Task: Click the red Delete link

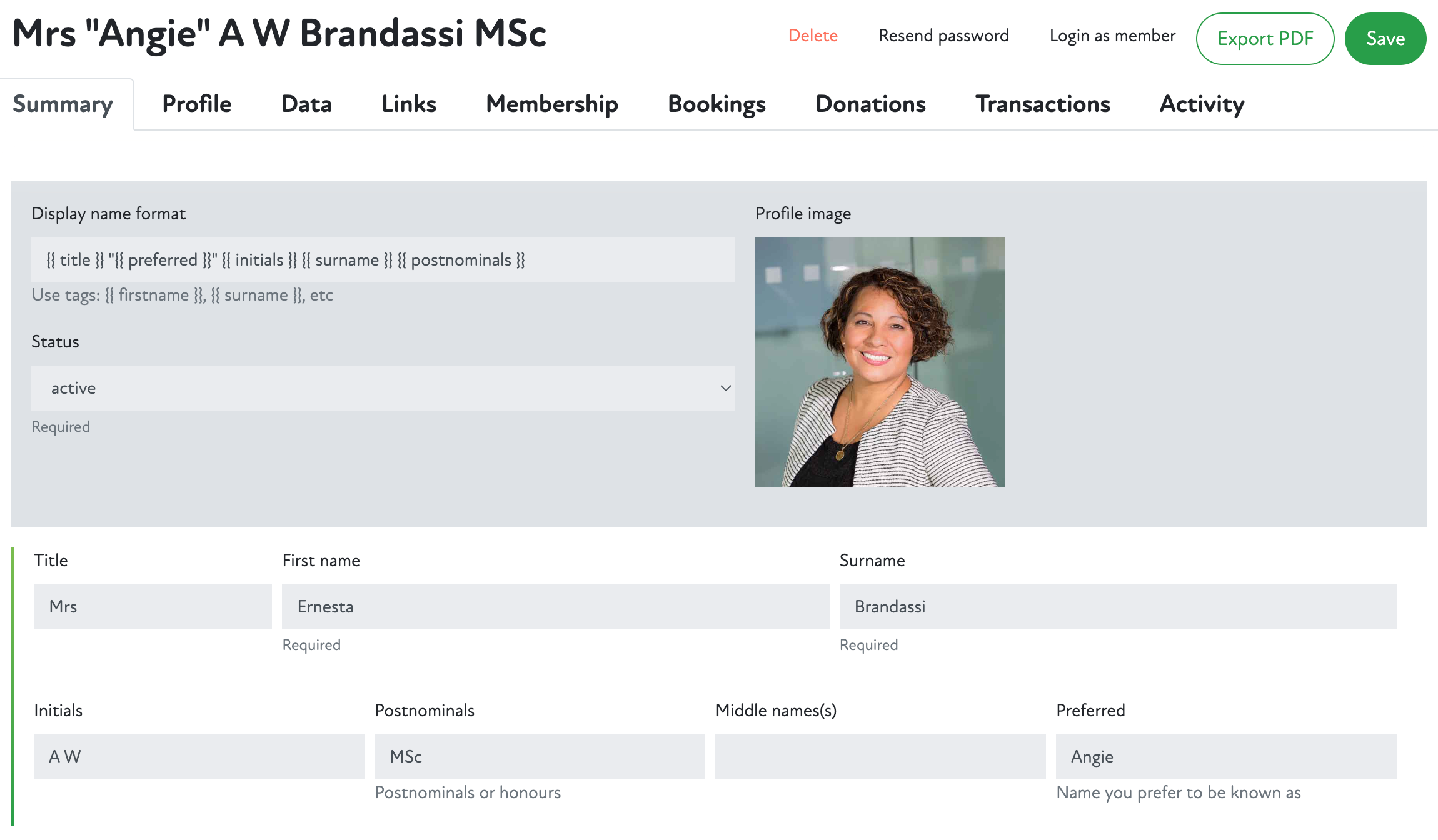Action: [x=813, y=36]
